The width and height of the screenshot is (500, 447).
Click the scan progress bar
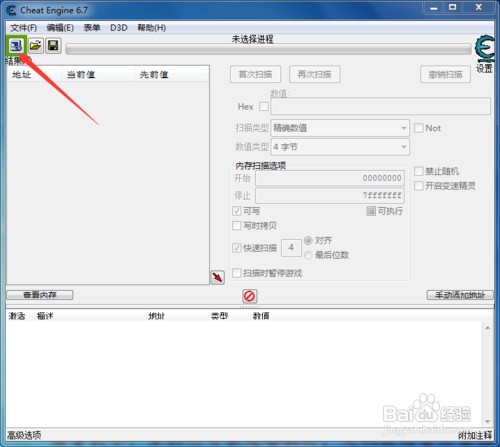coord(269,49)
